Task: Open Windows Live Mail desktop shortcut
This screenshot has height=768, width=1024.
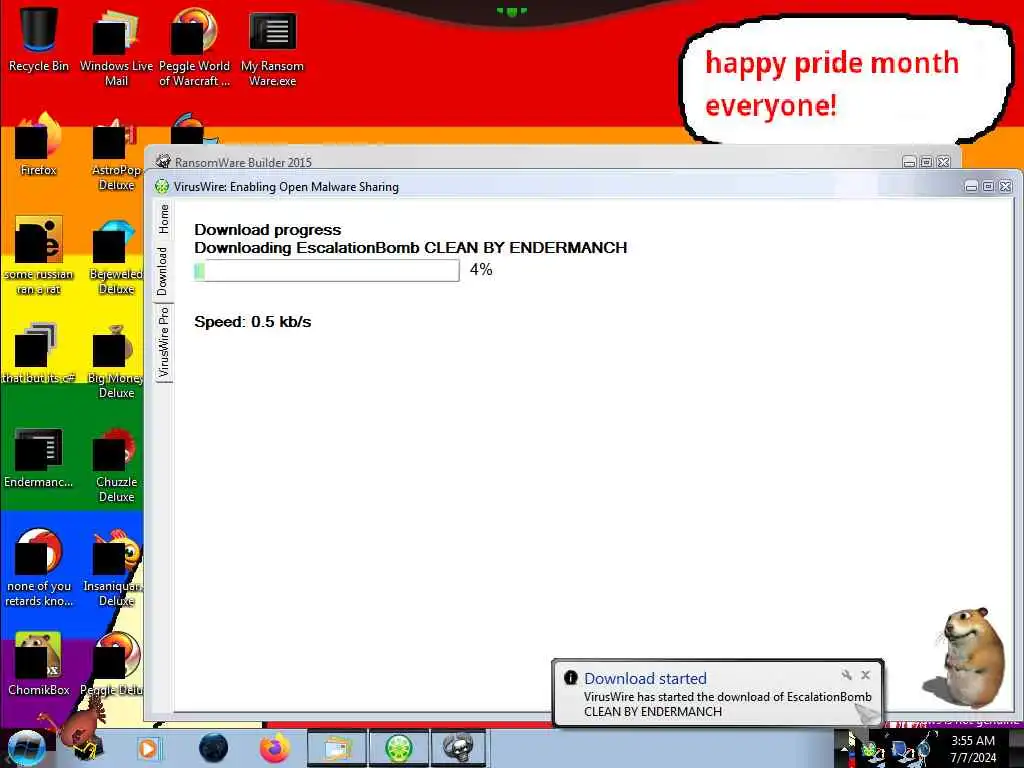Action: point(116,47)
